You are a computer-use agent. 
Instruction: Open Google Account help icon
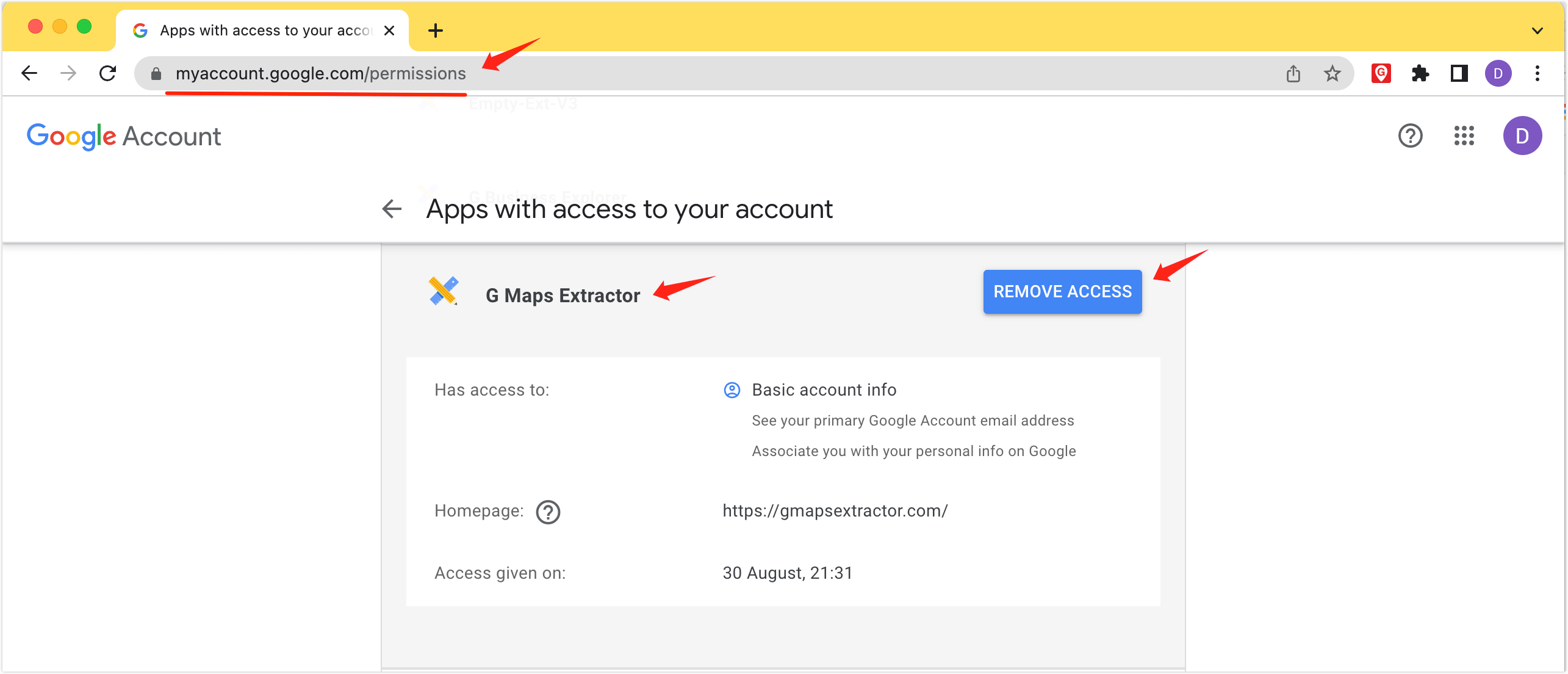click(1411, 136)
